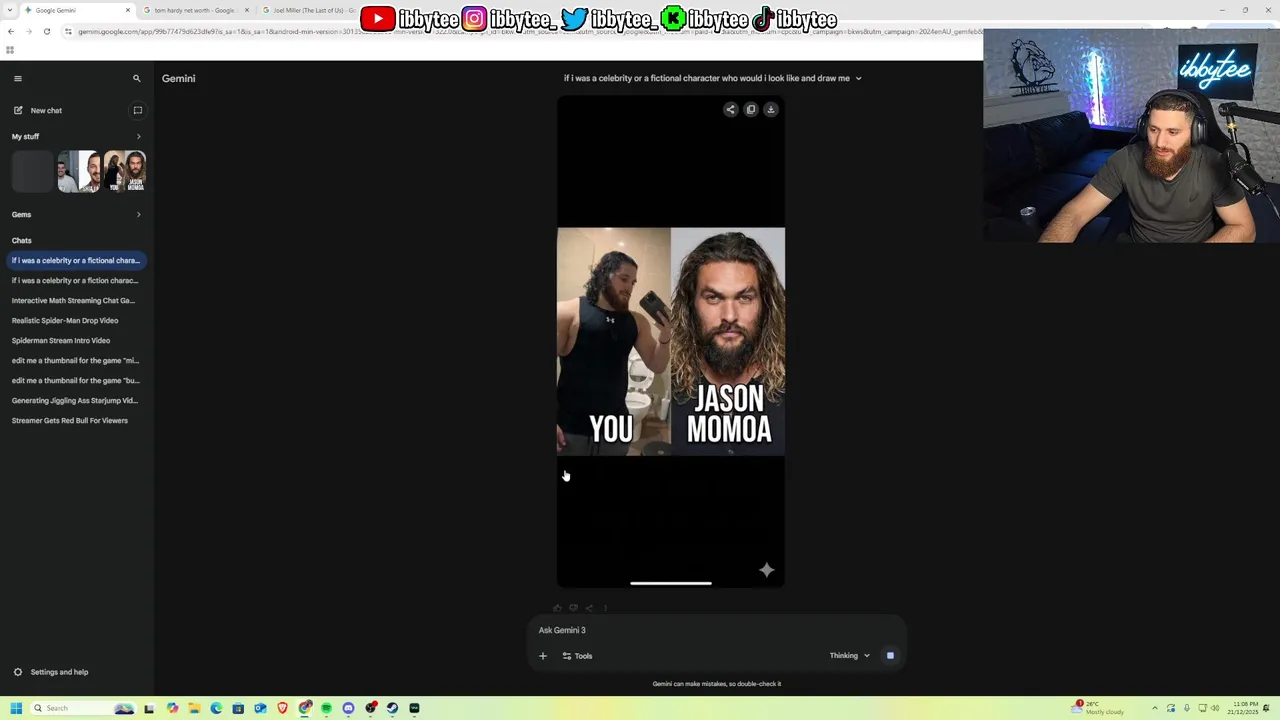Reload the page
1280x720 pixels.
pyautogui.click(x=46, y=31)
